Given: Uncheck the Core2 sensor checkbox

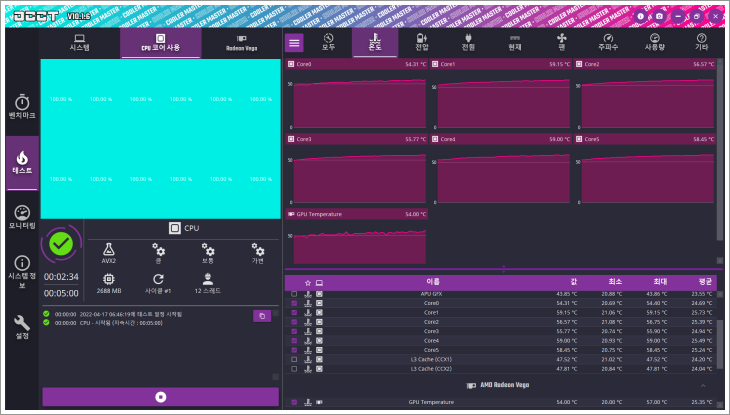Looking at the screenshot, I should [x=294, y=322].
